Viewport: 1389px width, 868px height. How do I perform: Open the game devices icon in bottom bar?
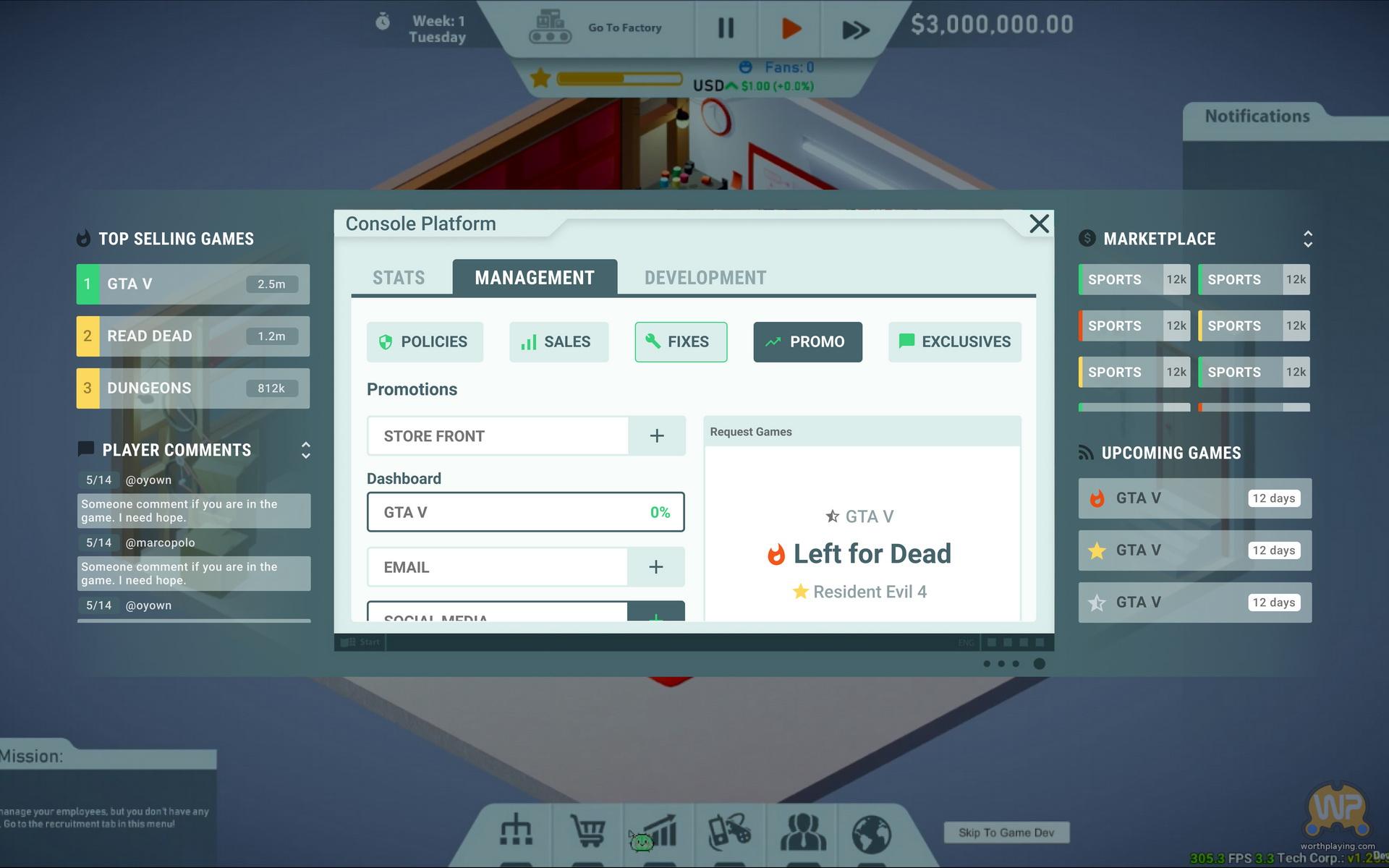(x=729, y=832)
